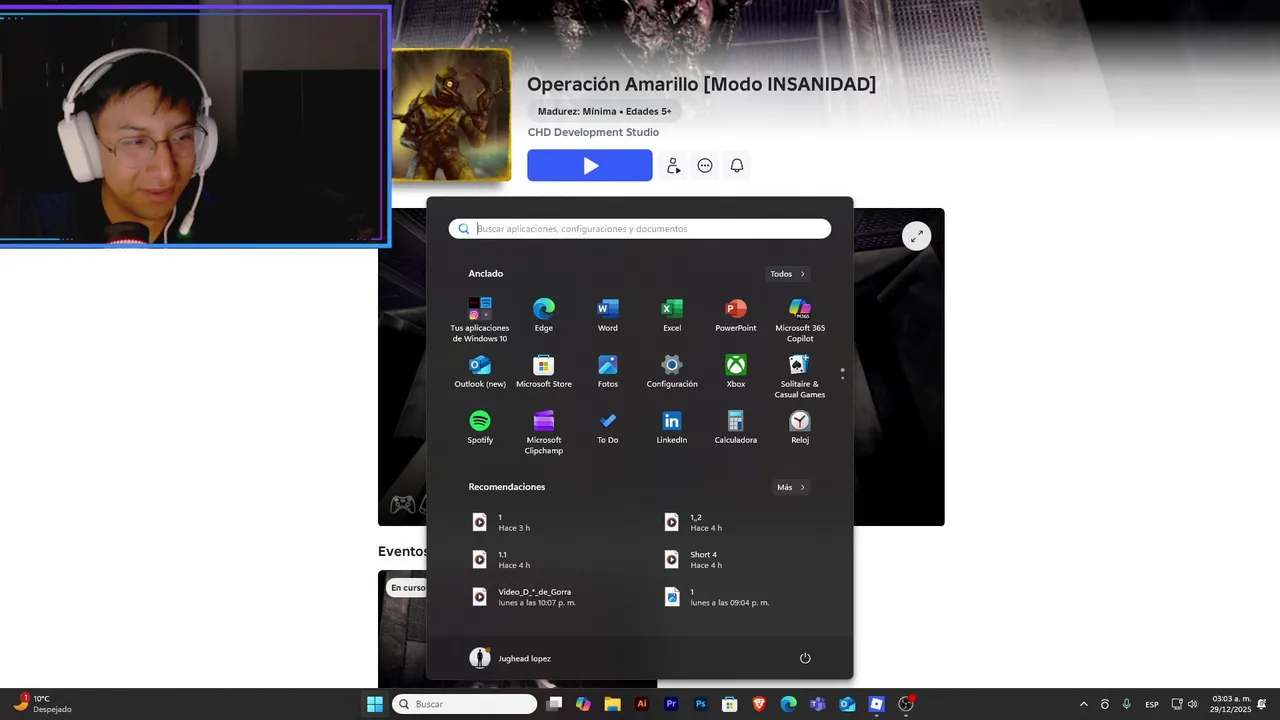Open the Reloj clock app
Image resolution: width=1280 pixels, height=720 pixels.
tap(799, 427)
